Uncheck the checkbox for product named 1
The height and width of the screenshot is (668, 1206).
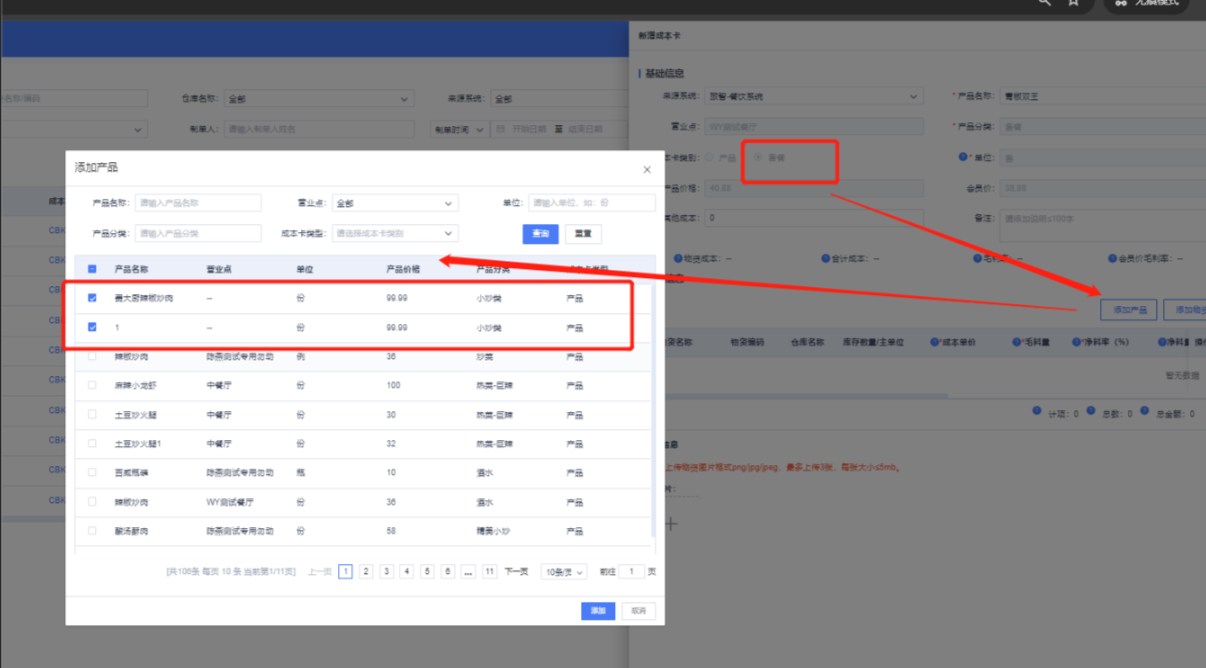pyautogui.click(x=92, y=327)
